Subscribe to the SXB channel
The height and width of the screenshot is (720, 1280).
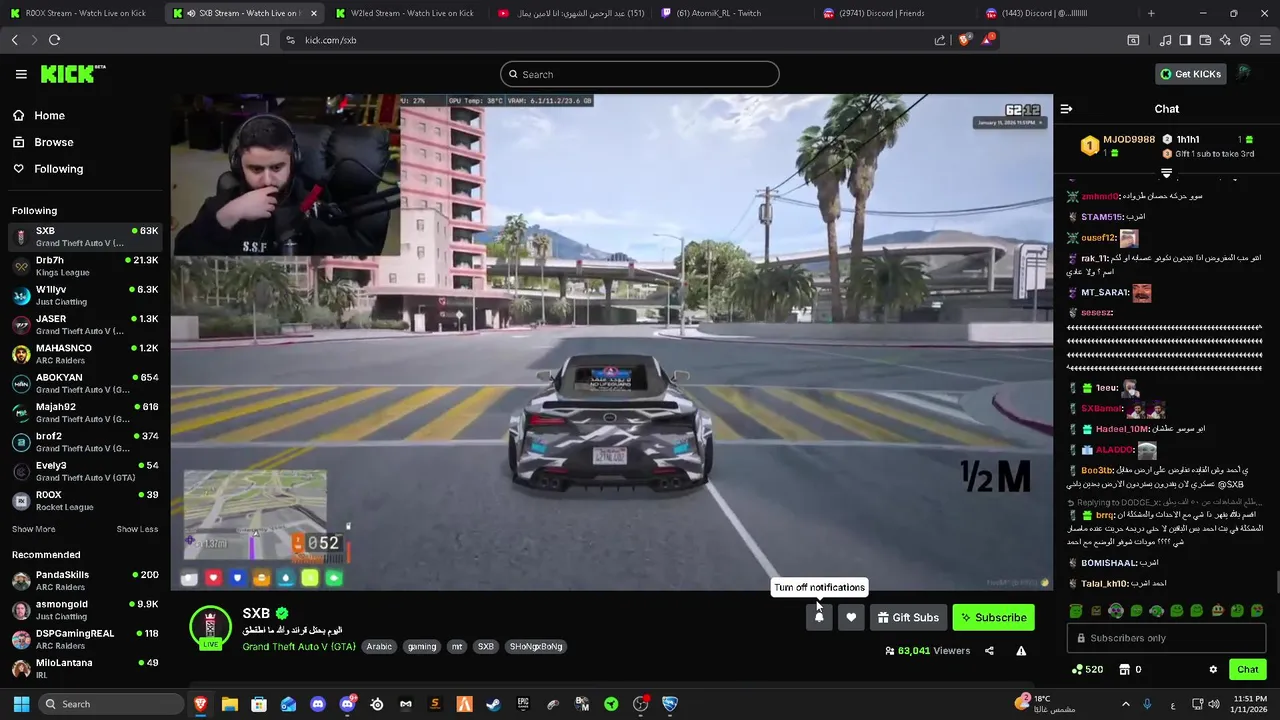(x=993, y=617)
